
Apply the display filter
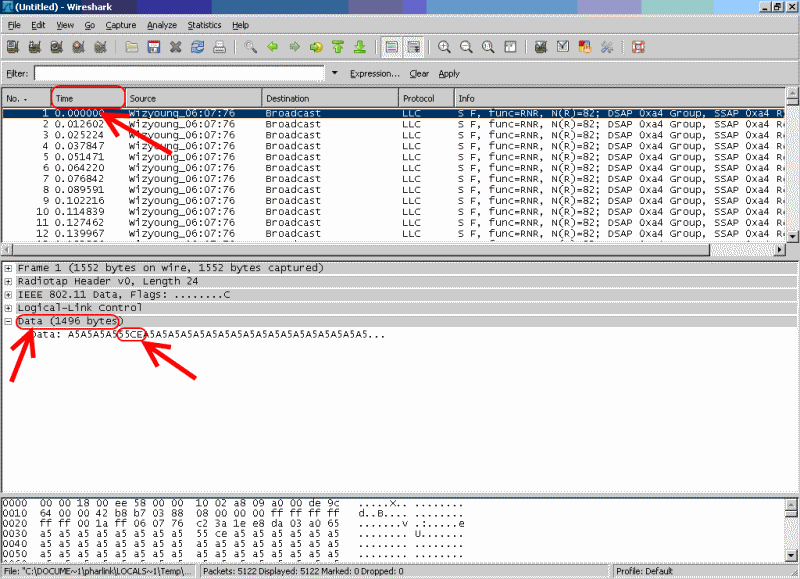click(x=449, y=74)
